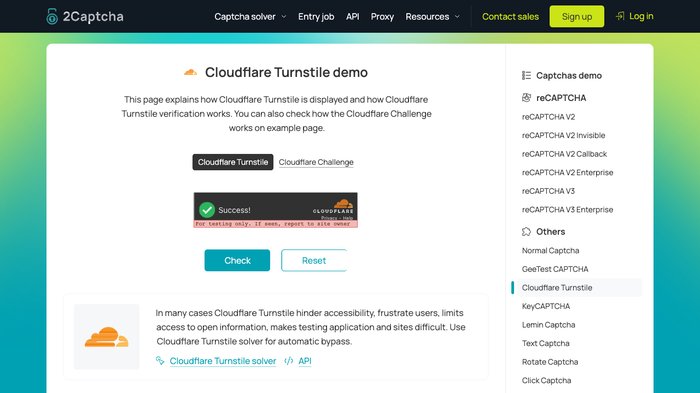Click the Log in link
Viewport: 700px width, 393px height.
tap(641, 16)
